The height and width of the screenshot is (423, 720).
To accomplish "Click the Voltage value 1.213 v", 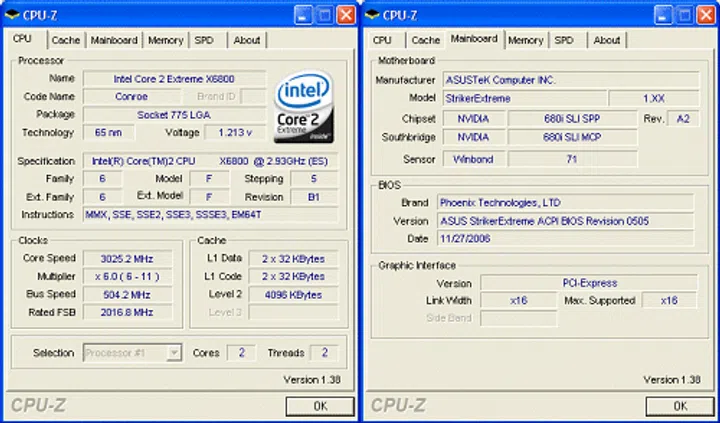I will (x=235, y=133).
